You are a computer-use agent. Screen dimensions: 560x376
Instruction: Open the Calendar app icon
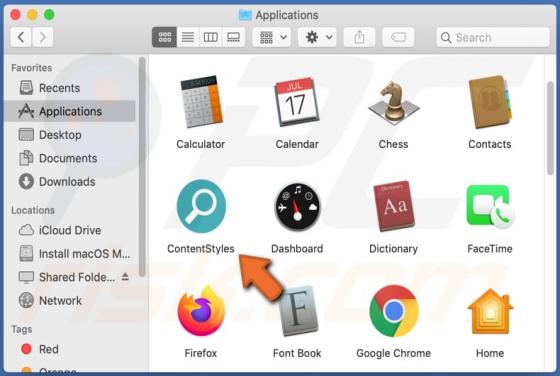297,101
